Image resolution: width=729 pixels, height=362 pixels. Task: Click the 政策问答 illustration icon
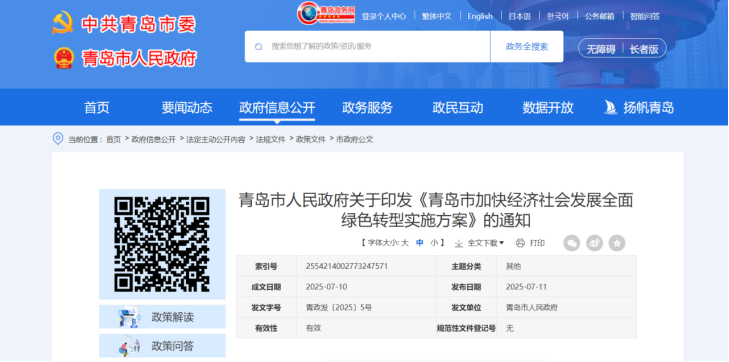point(130,346)
